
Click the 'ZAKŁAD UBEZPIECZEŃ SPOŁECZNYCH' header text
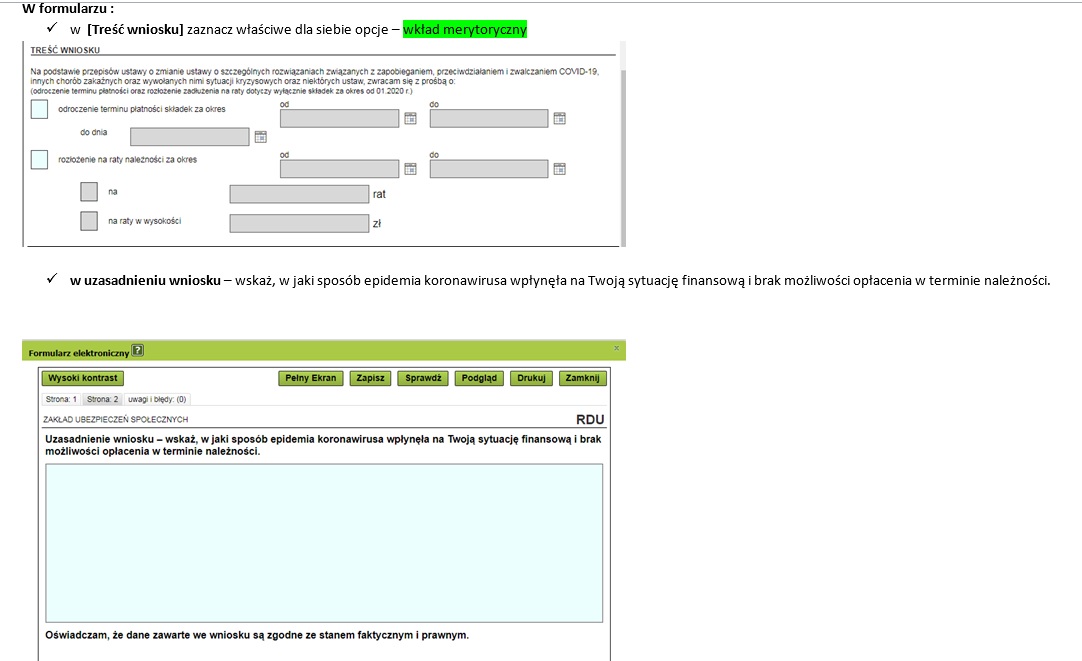(115, 420)
